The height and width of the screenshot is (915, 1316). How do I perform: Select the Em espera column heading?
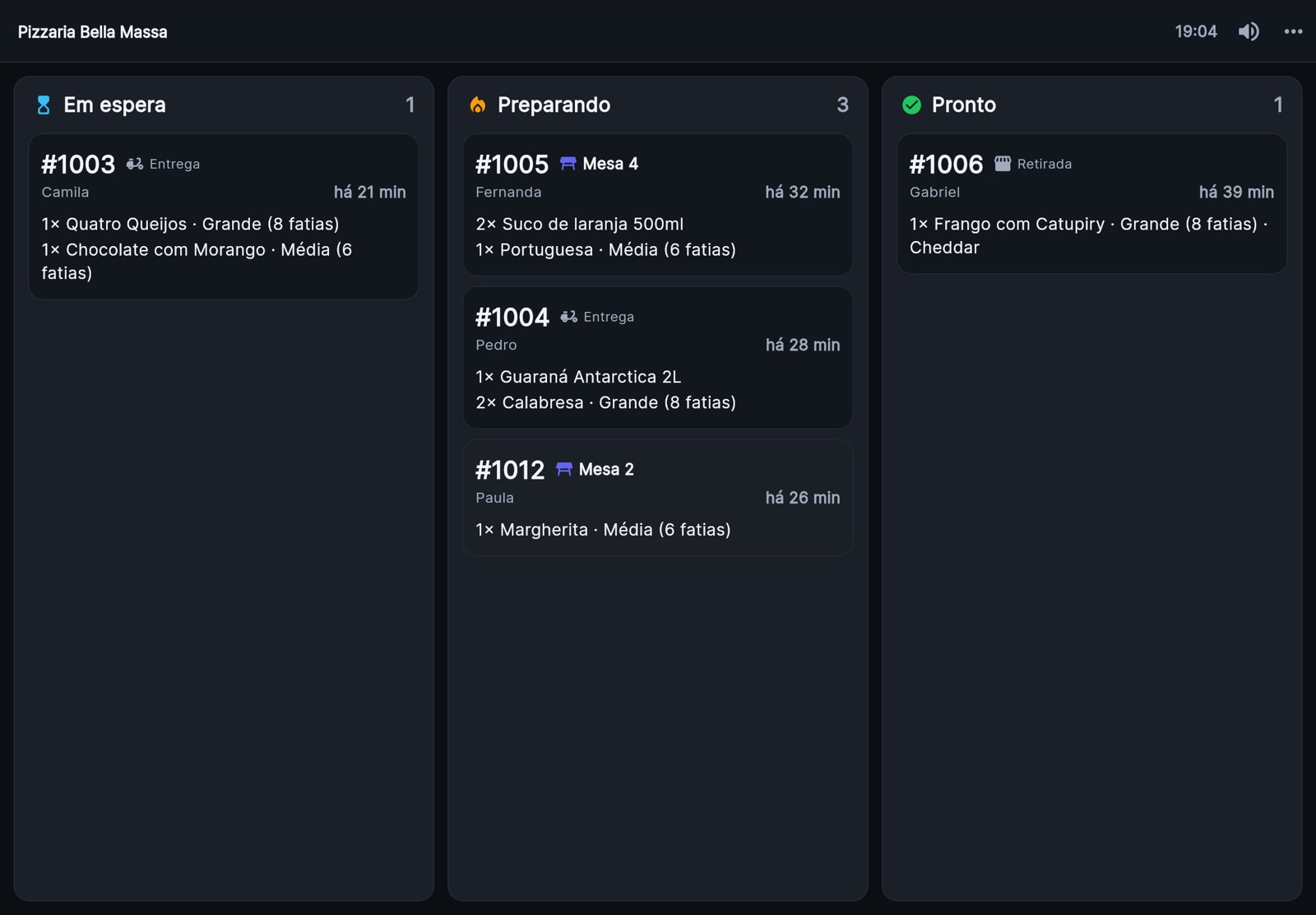point(114,105)
